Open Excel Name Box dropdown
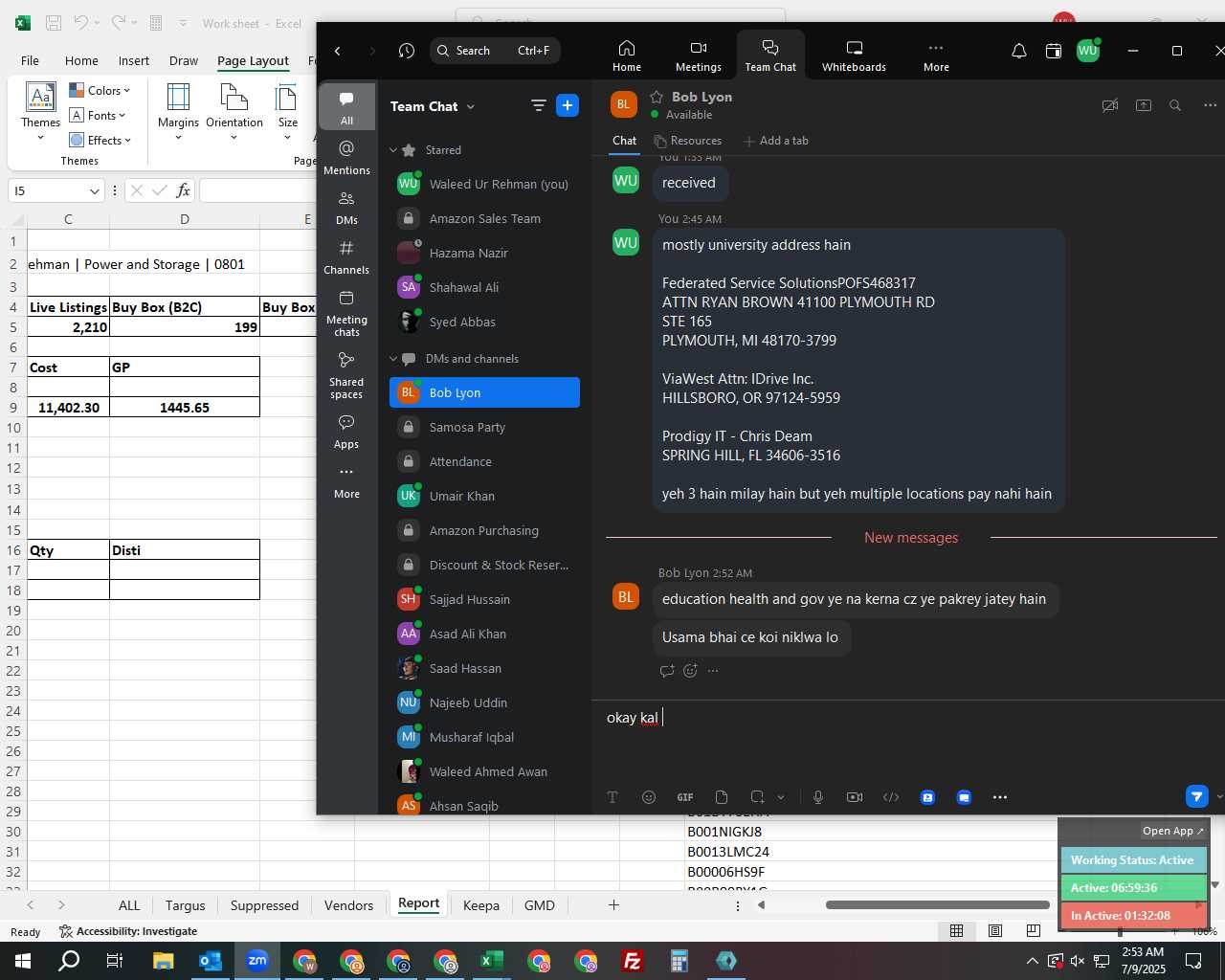Viewport: 1225px width, 980px height. (94, 191)
